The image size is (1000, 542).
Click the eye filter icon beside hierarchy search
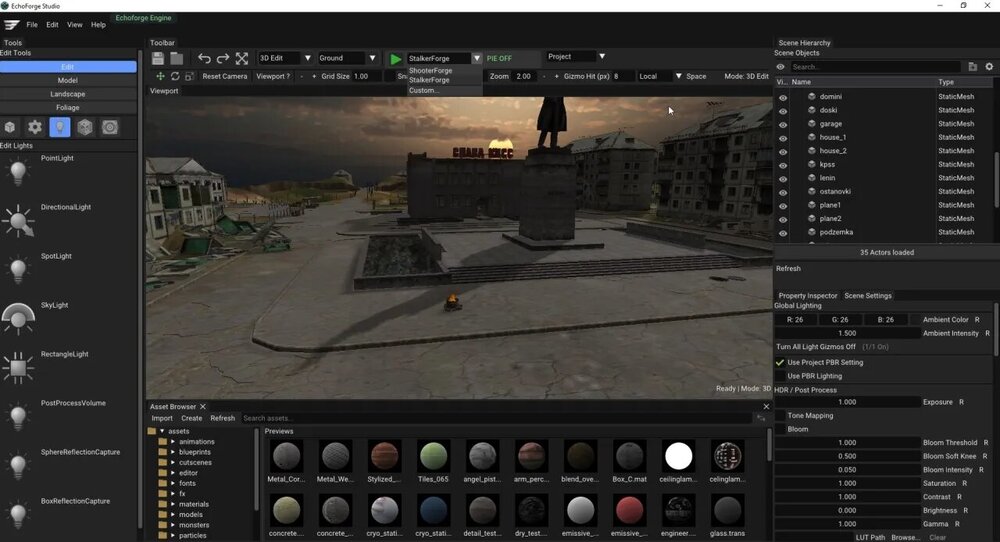[781, 66]
